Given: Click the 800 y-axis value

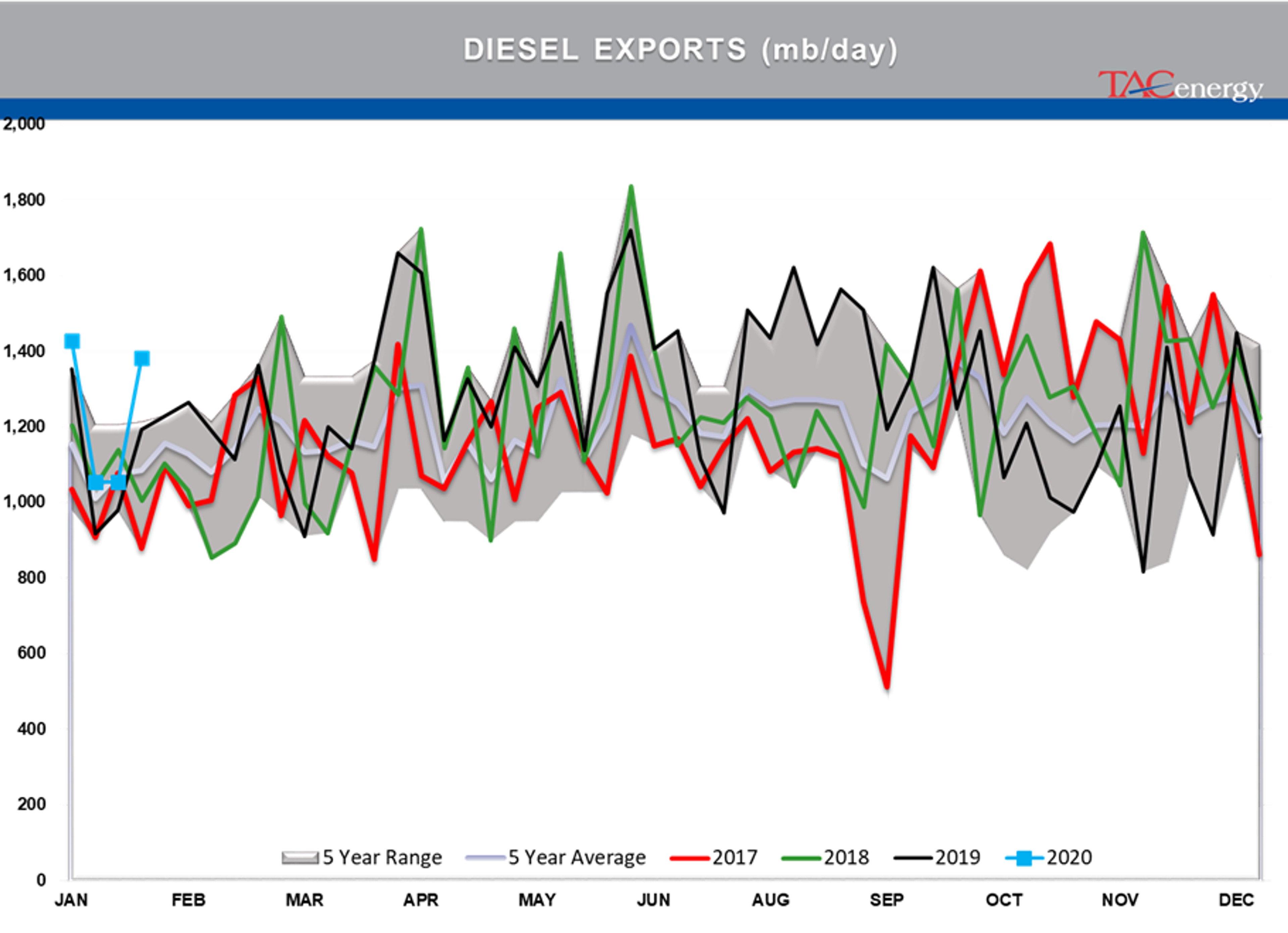Looking at the screenshot, I should click(31, 577).
